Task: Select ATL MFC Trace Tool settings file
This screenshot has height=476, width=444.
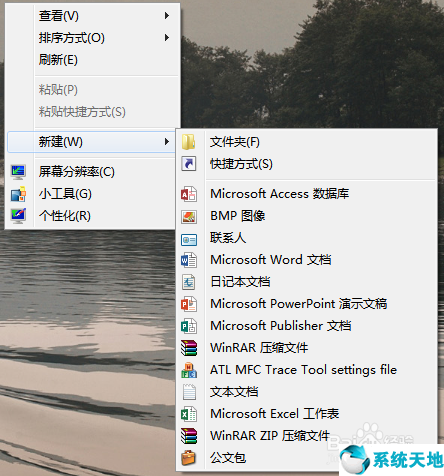Action: click(303, 370)
